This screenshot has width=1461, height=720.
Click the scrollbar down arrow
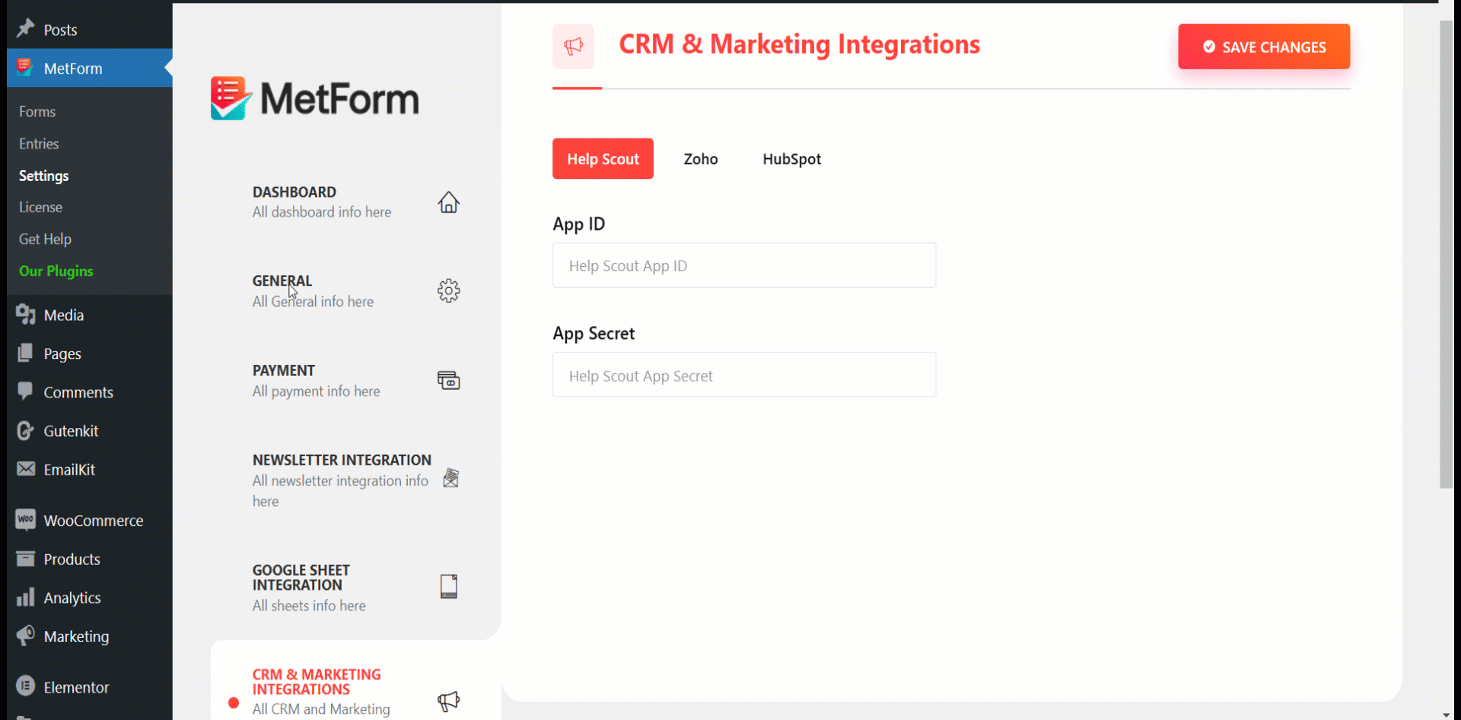click(x=1446, y=713)
